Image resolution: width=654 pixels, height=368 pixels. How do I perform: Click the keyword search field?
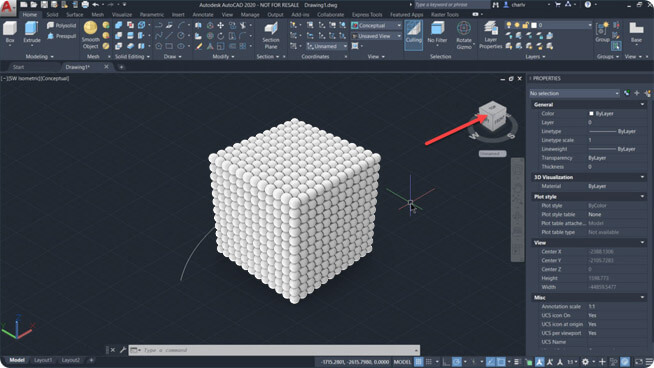click(452, 5)
